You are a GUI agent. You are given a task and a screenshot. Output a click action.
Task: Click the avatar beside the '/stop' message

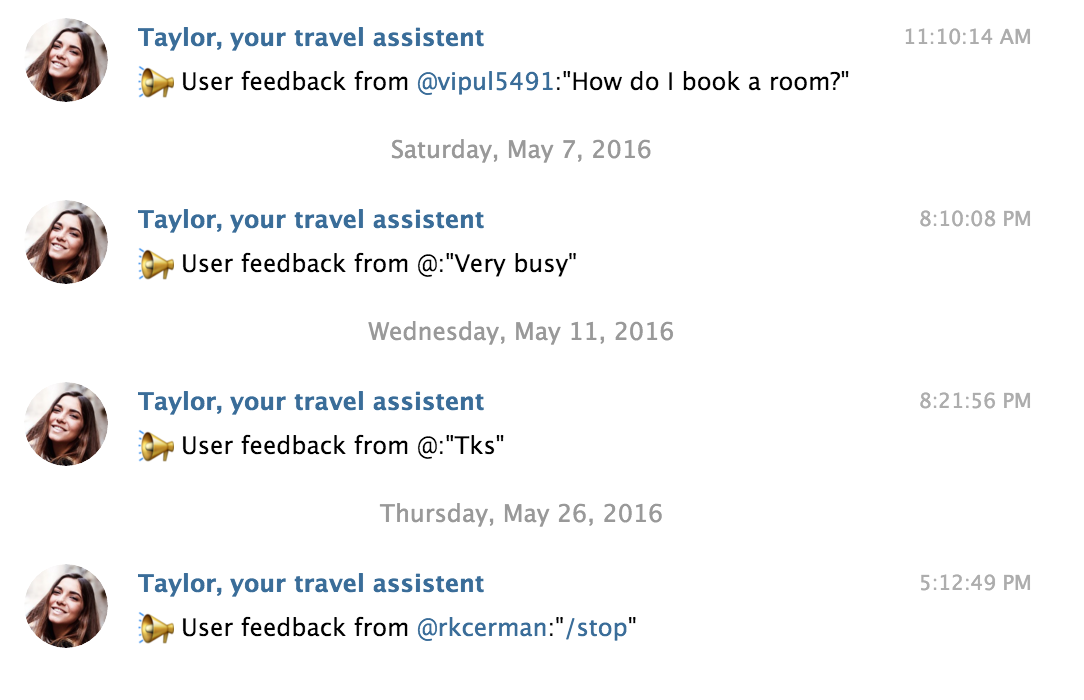pyautogui.click(x=65, y=606)
